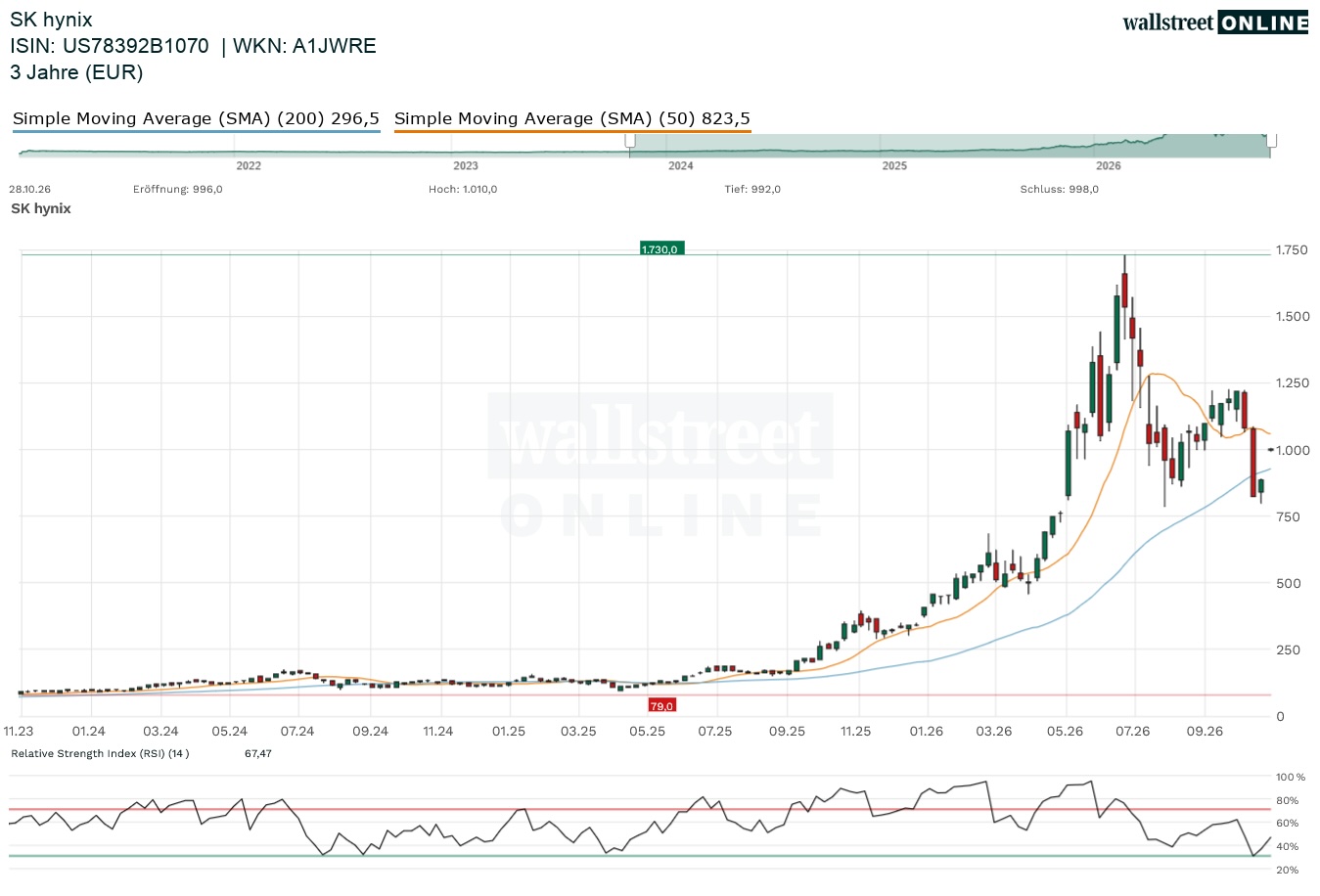Click the Eröffnung: 996,0 value
The image size is (1320, 896).
[178, 190]
